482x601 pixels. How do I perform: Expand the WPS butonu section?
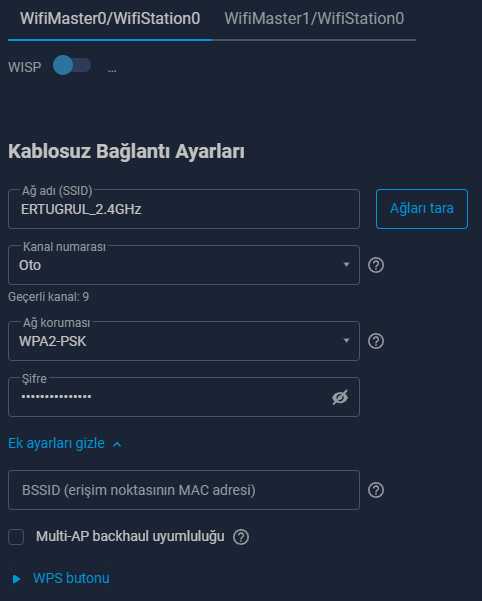coord(71,578)
